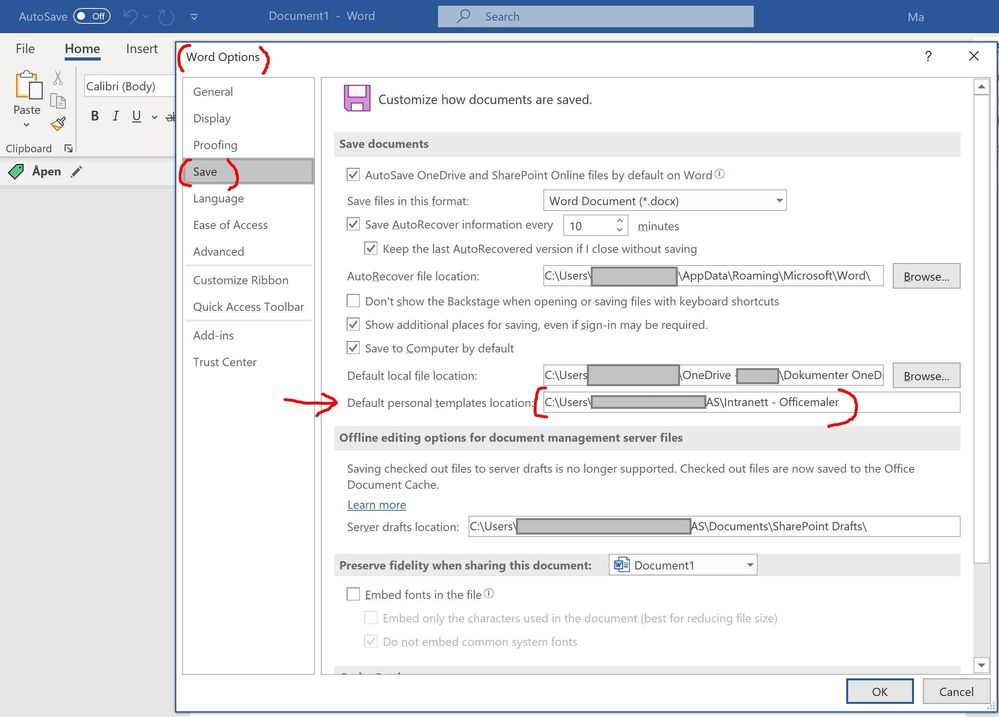Image resolution: width=999 pixels, height=717 pixels.
Task: Toggle Bold formatting
Action: click(x=95, y=116)
